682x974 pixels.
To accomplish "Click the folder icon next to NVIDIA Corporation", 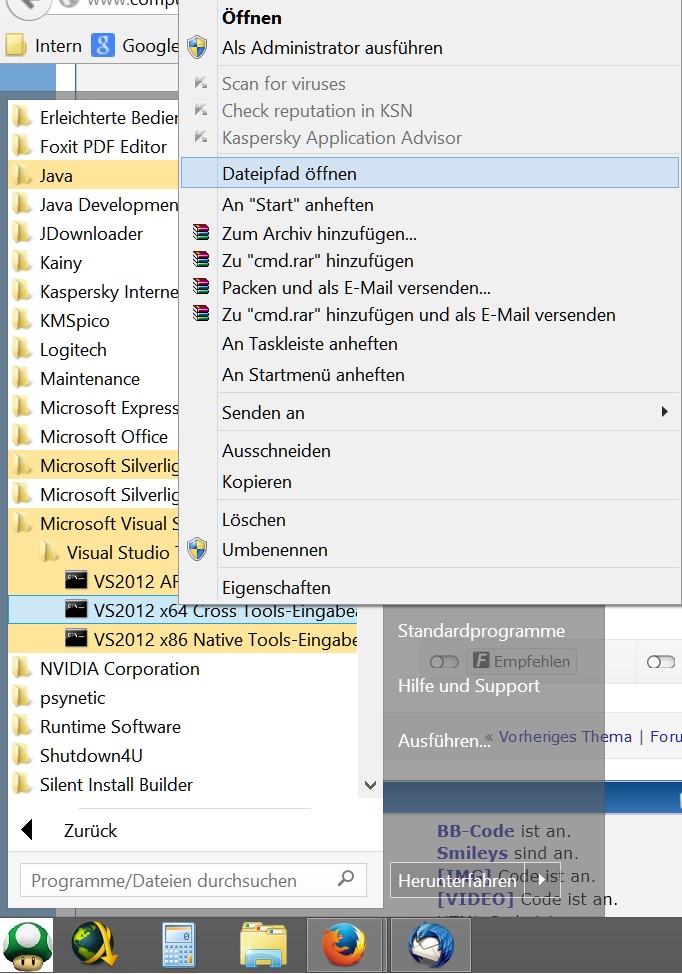I will (x=22, y=668).
